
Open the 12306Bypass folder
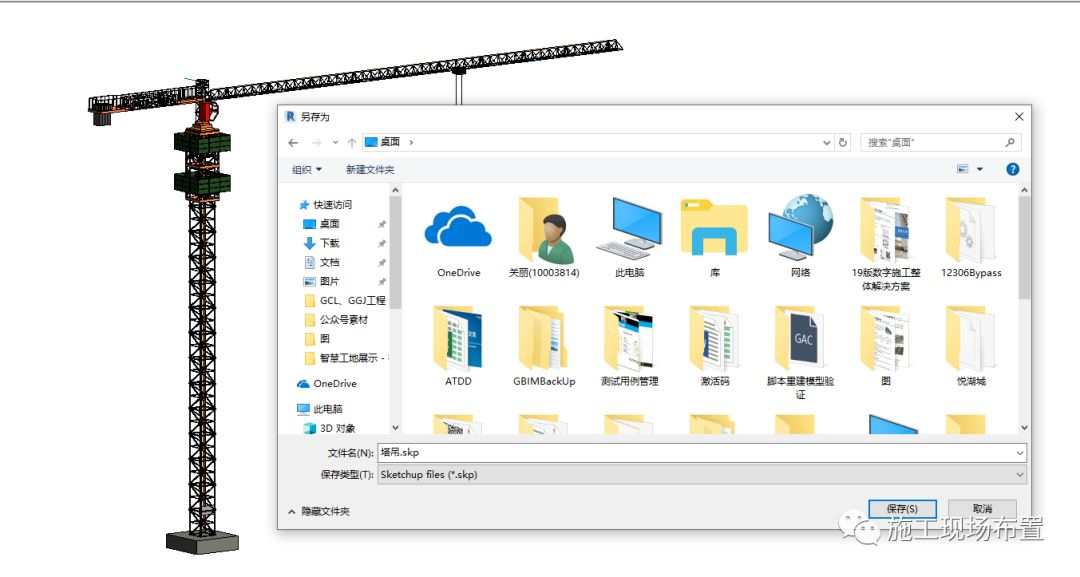[x=971, y=238]
